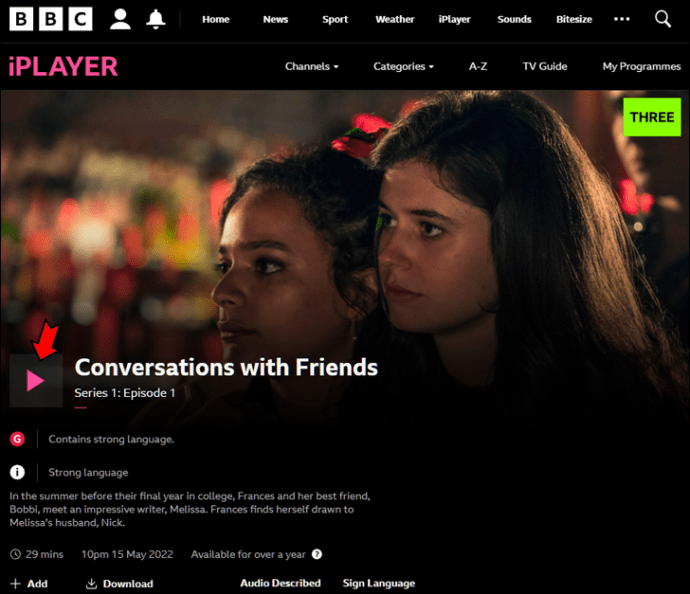Click the pink G guidance icon

(x=17, y=439)
